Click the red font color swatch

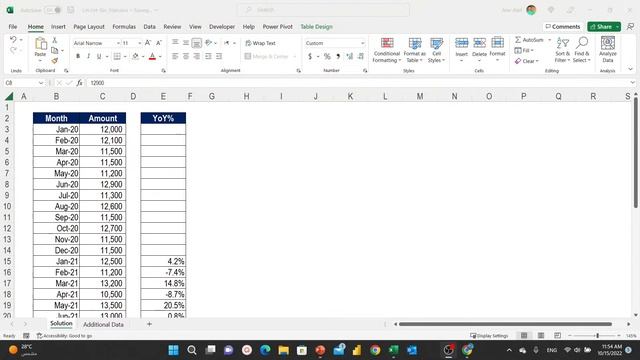tap(152, 56)
